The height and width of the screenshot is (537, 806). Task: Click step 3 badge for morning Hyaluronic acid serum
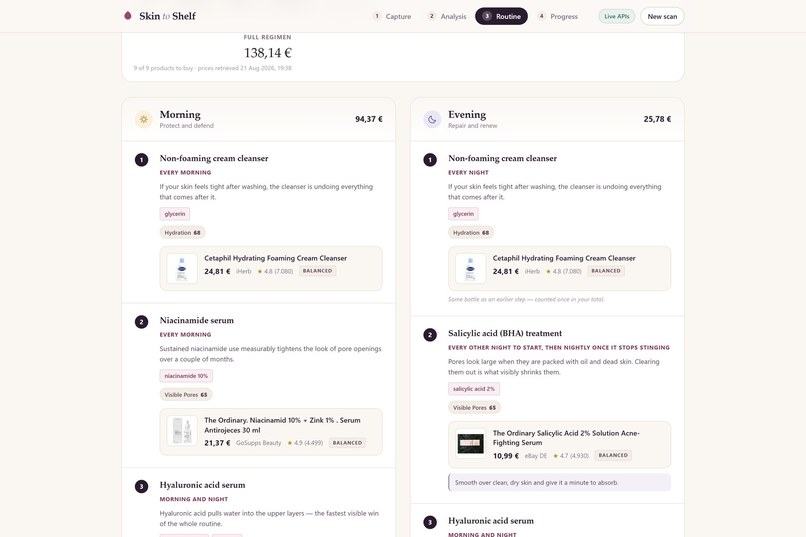pos(141,487)
